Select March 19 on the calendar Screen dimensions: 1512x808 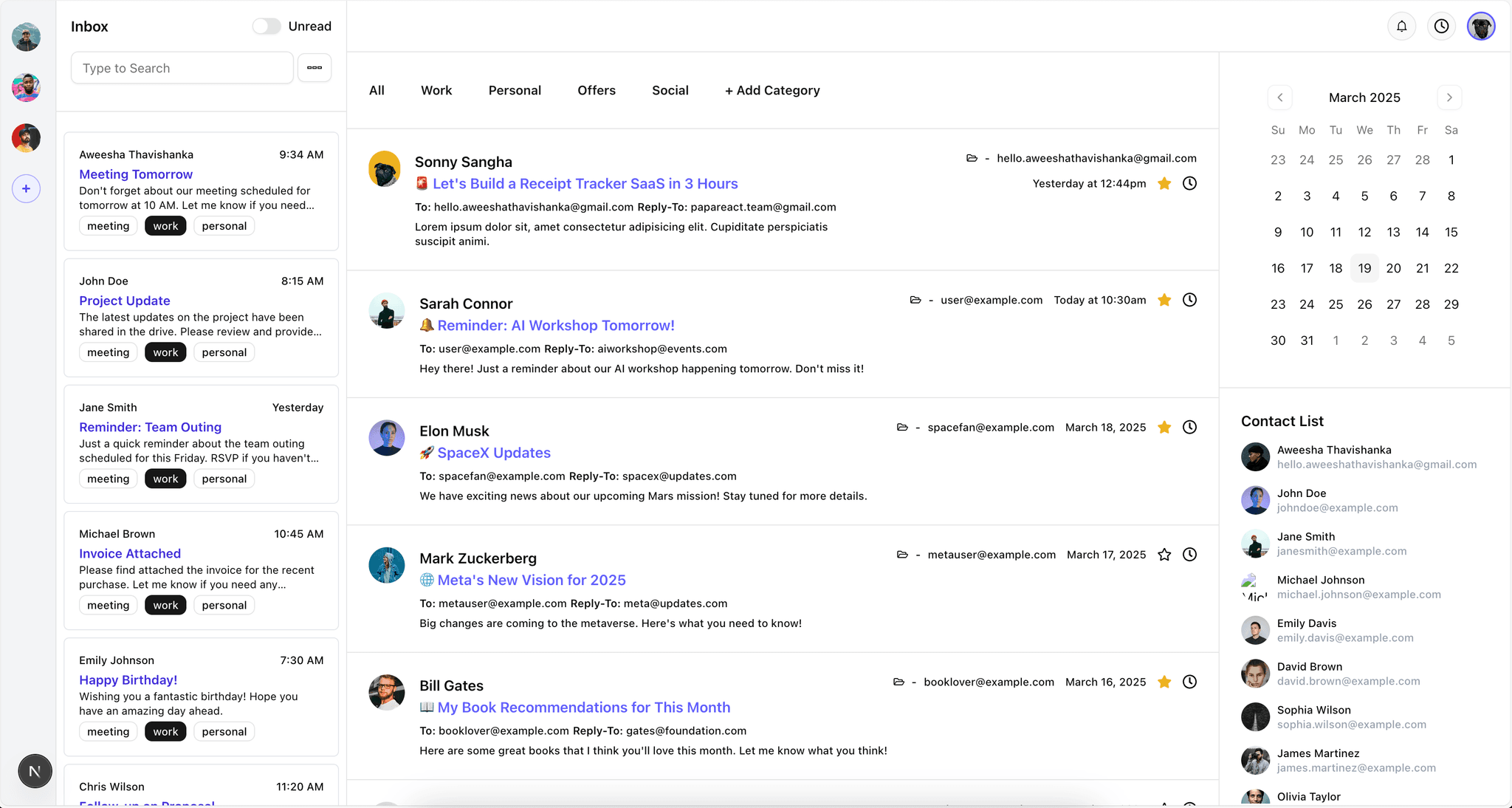coord(1364,268)
